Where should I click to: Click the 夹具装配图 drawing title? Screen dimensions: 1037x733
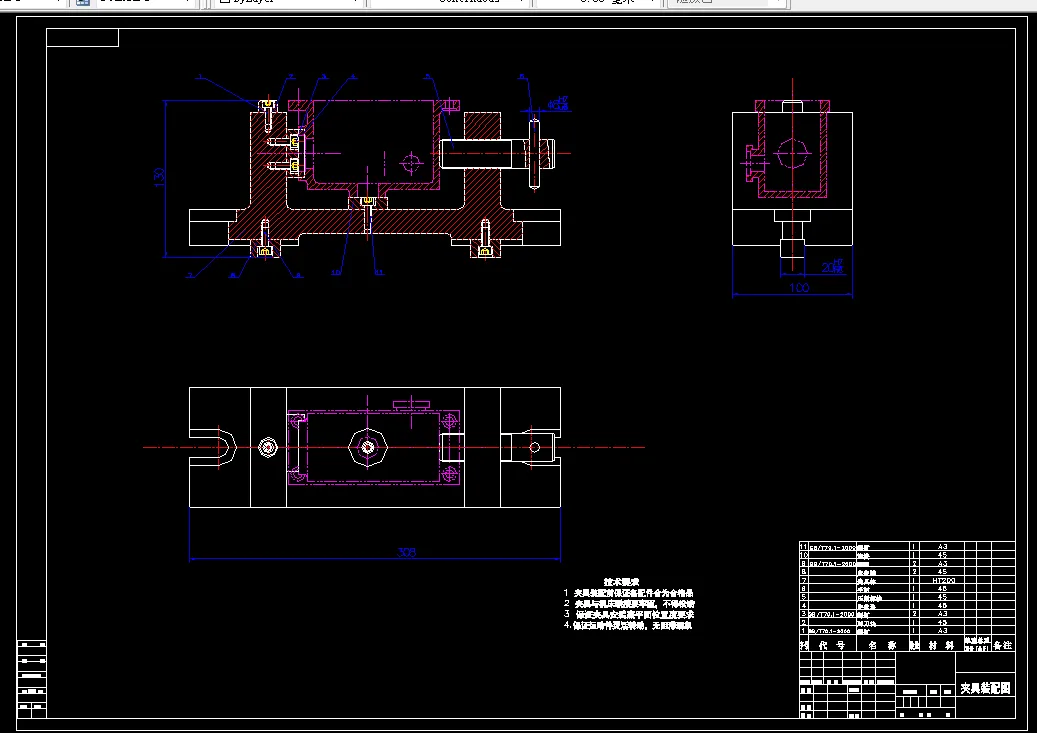pos(985,688)
